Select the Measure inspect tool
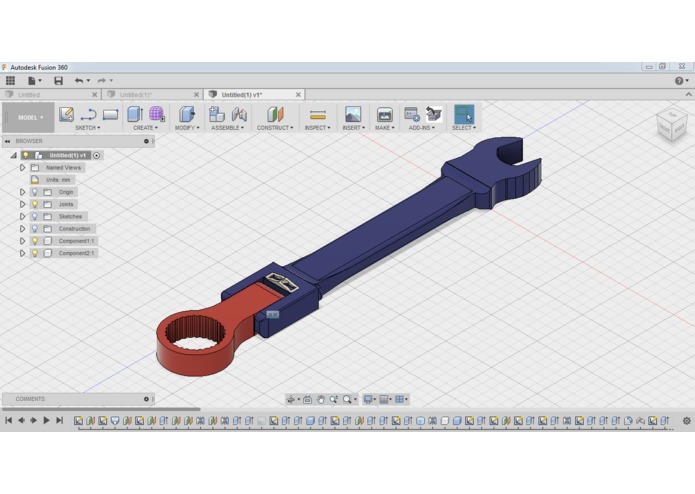Image resolution: width=695 pixels, height=494 pixels. pyautogui.click(x=317, y=115)
